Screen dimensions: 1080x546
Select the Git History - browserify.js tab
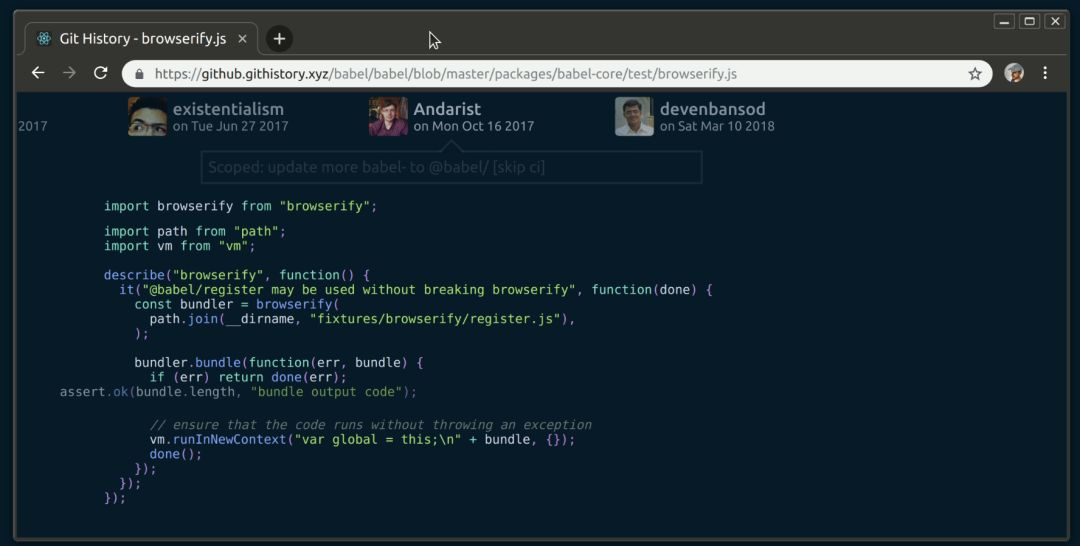click(142, 39)
